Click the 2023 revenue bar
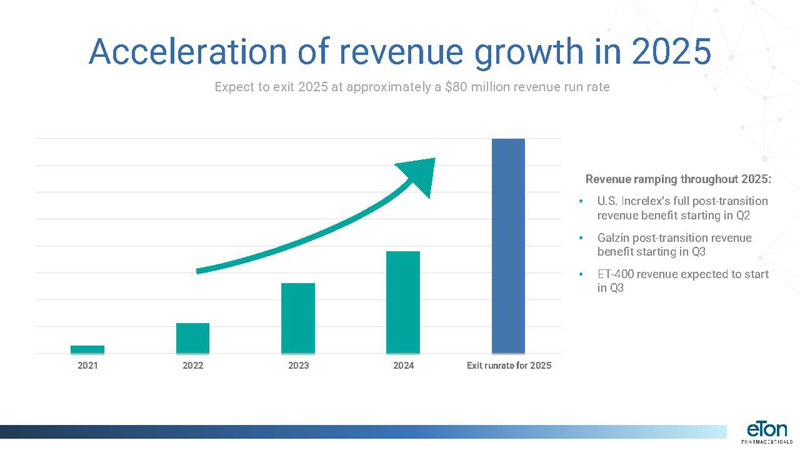Viewport: 800px width, 450px height. coord(298,318)
